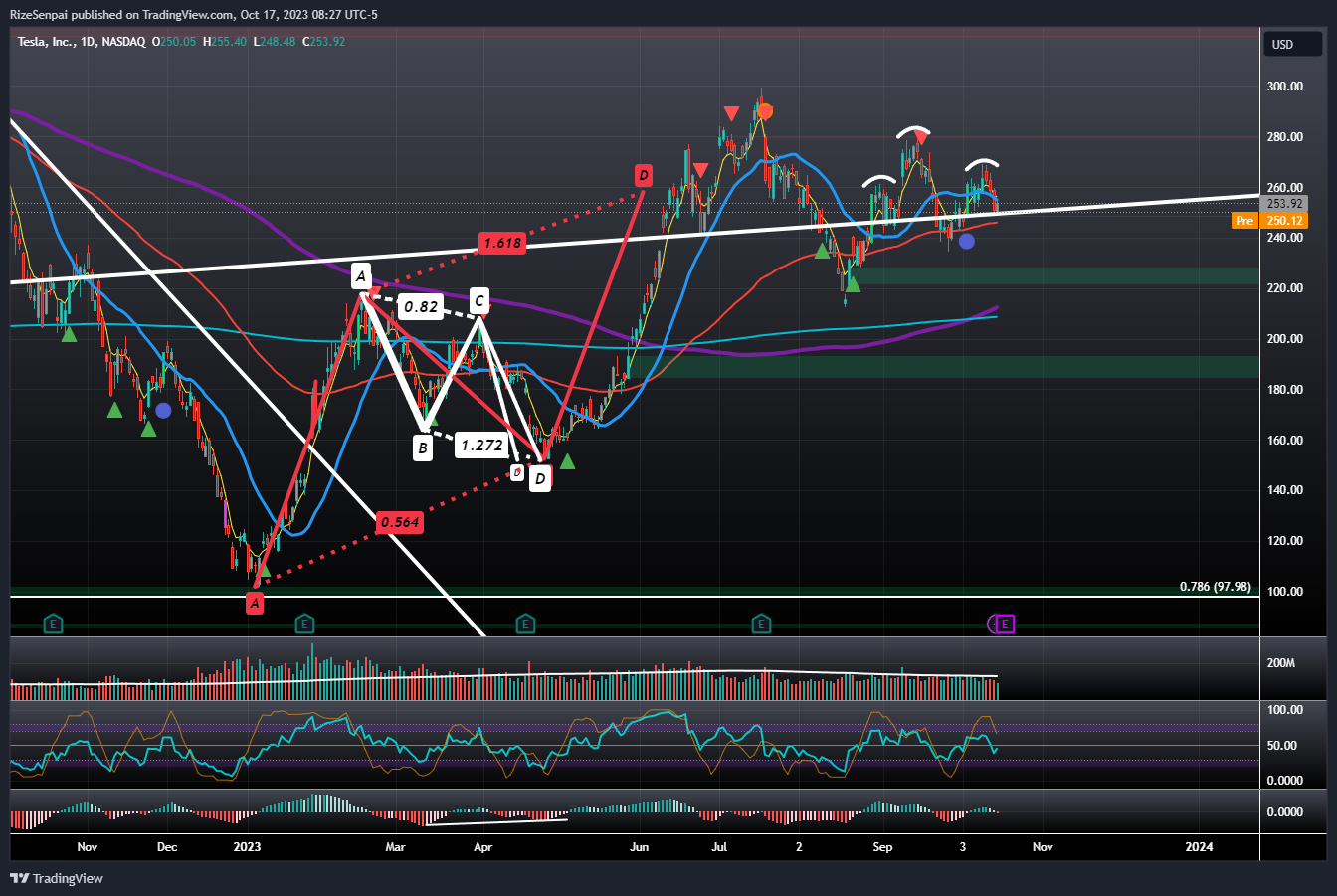The height and width of the screenshot is (896, 1337).
Task: Click the 0.82 ratio label
Action: (420, 307)
